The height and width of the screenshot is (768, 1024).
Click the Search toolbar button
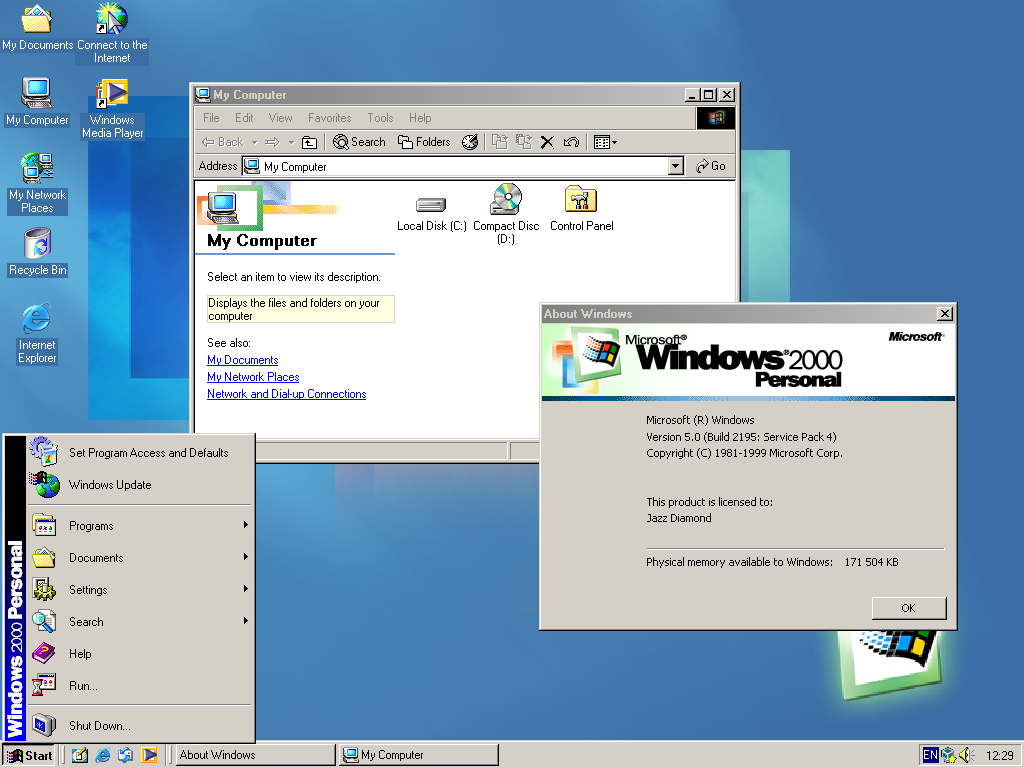coord(359,142)
